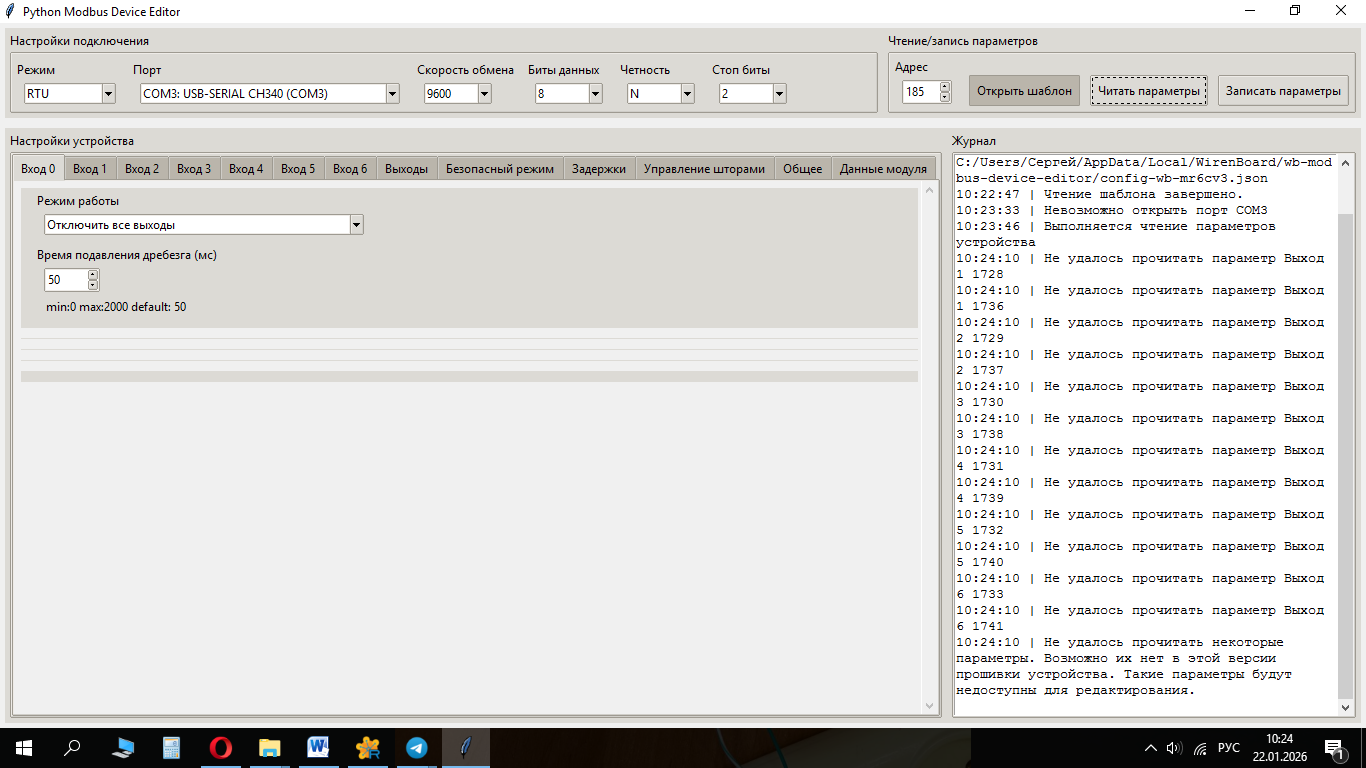Switch to the Выходы tab
The width and height of the screenshot is (1366, 768).
(406, 169)
